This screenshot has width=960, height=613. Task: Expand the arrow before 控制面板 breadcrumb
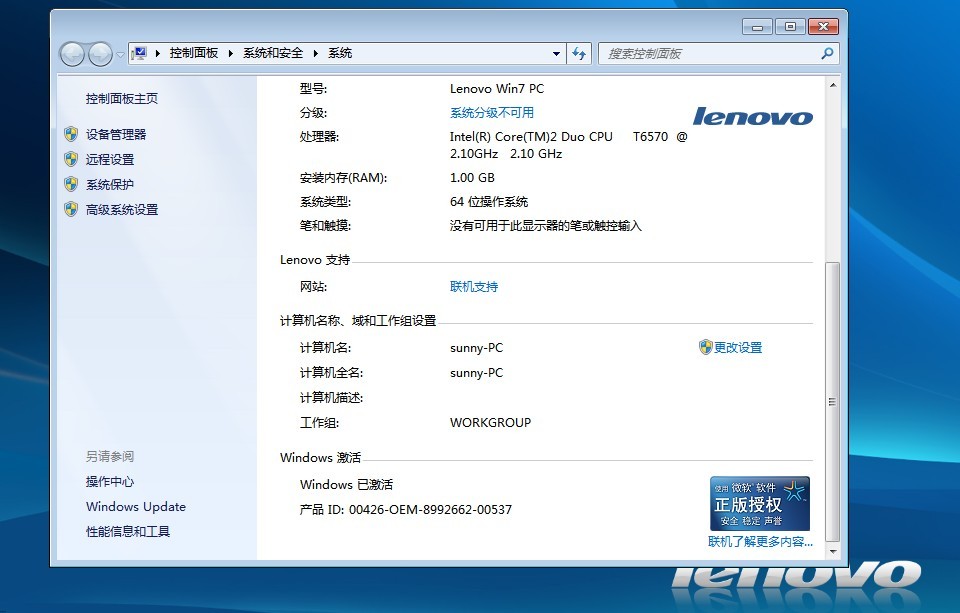click(157, 53)
